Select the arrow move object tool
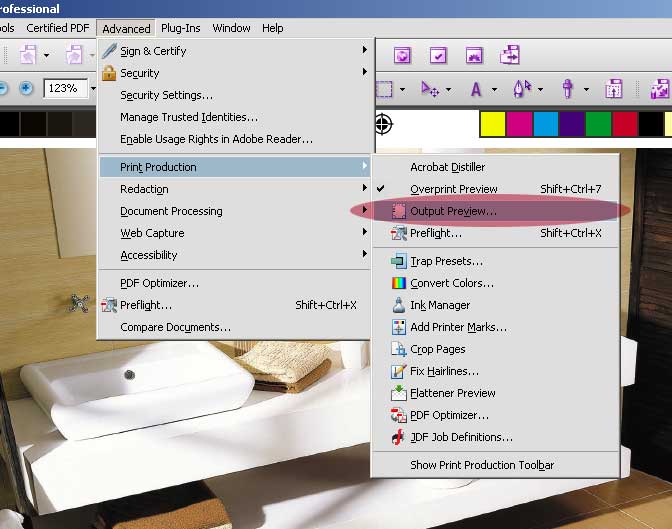This screenshot has height=529, width=672. pyautogui.click(x=430, y=89)
